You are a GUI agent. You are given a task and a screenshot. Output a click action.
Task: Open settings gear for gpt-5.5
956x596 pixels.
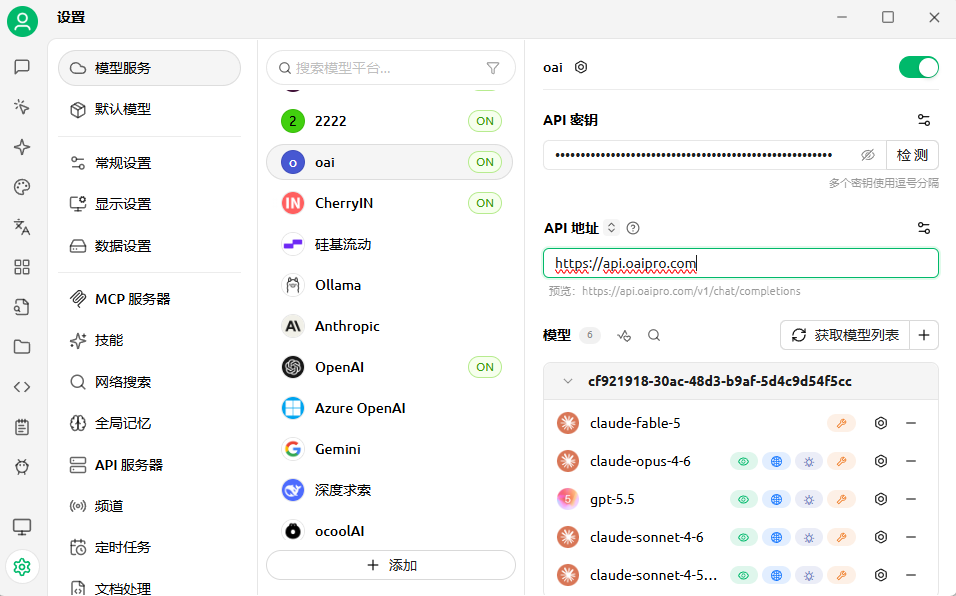pyautogui.click(x=881, y=499)
